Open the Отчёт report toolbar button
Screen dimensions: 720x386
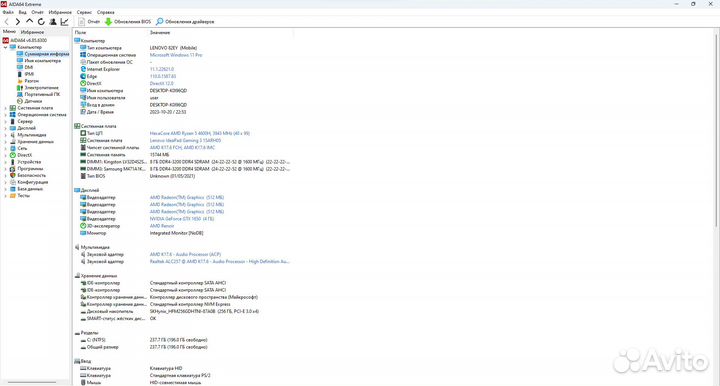pyautogui.click(x=89, y=22)
